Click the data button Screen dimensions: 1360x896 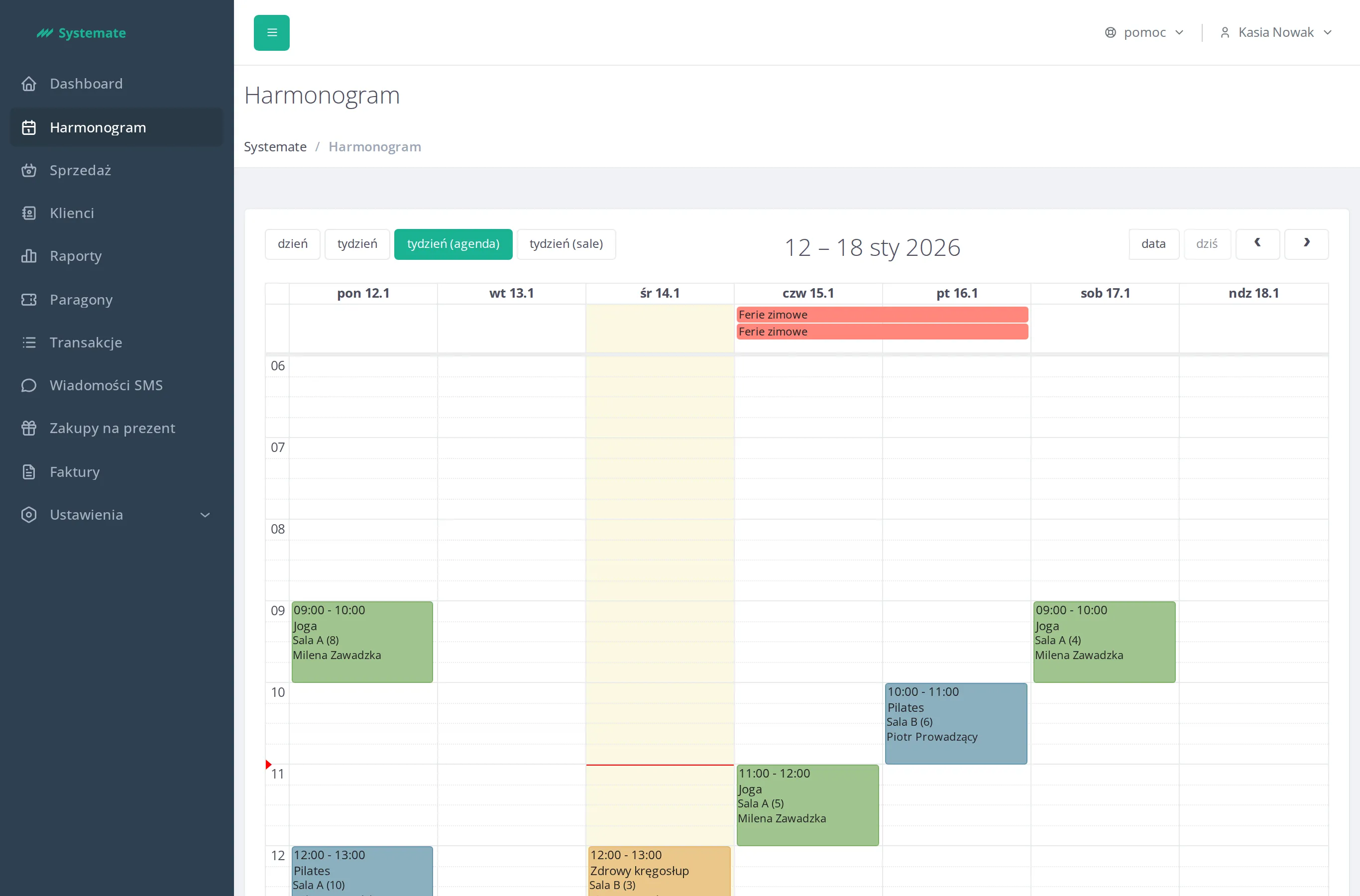coord(1154,244)
